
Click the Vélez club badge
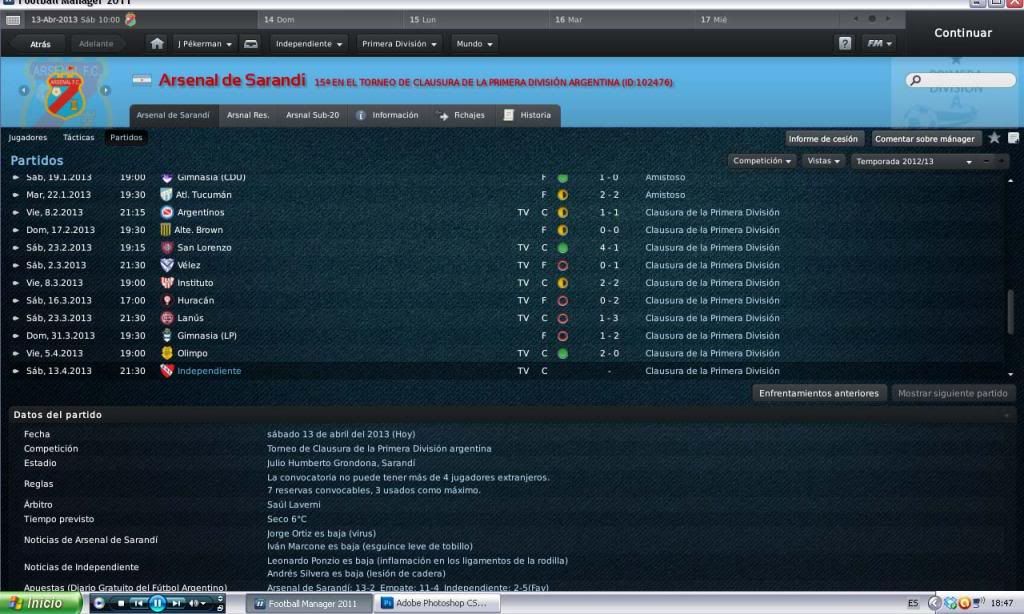click(x=167, y=265)
